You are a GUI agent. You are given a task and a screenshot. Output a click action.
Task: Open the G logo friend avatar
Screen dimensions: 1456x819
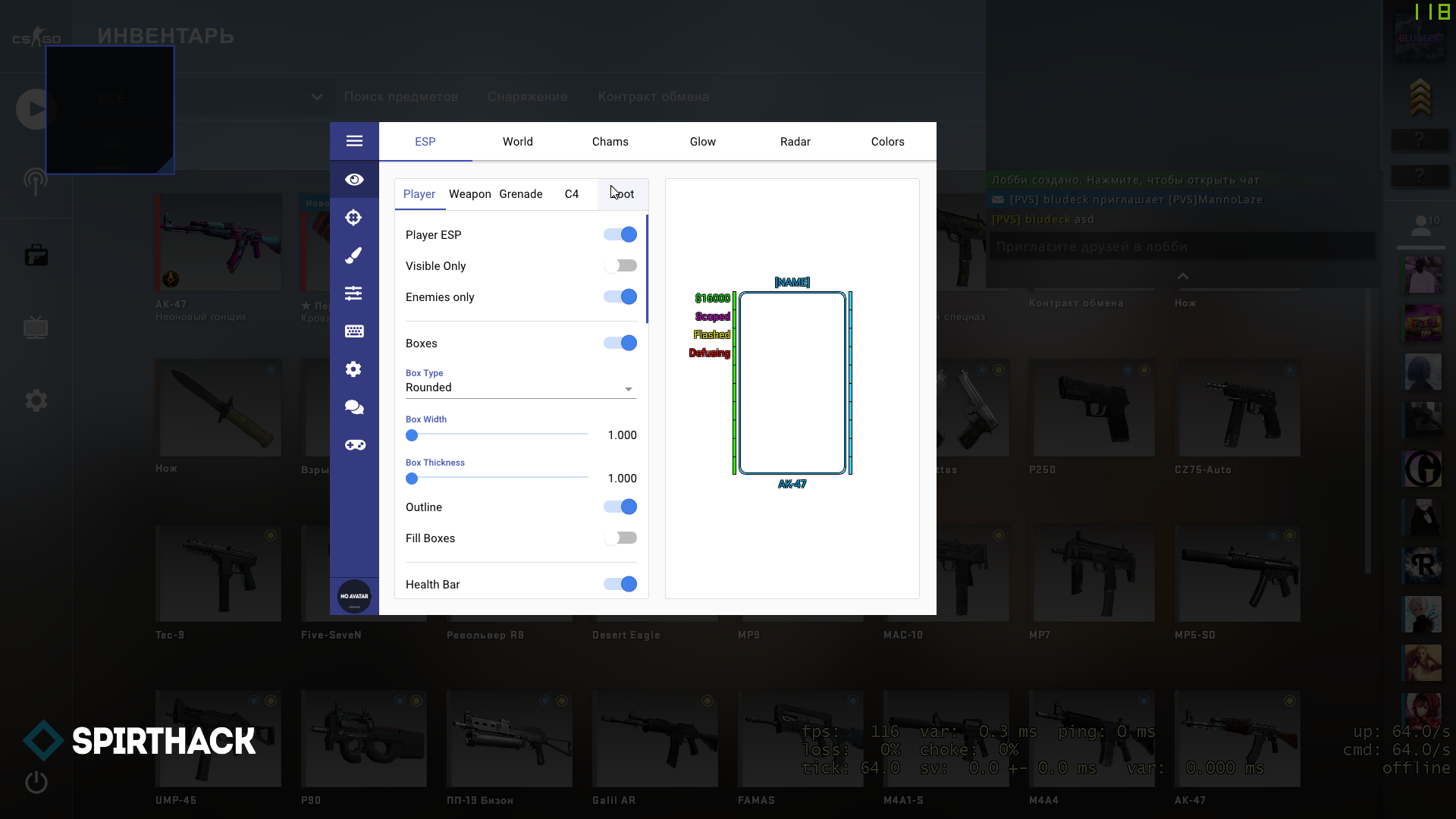tap(1423, 469)
